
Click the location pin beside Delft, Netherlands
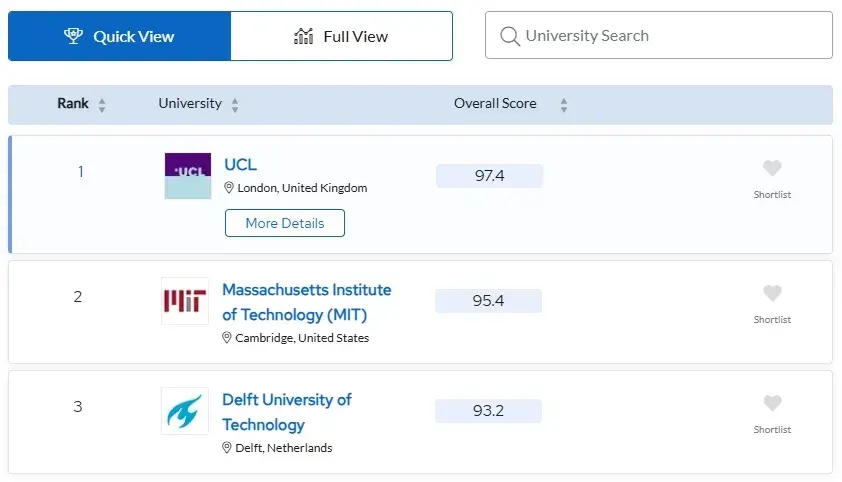click(227, 448)
